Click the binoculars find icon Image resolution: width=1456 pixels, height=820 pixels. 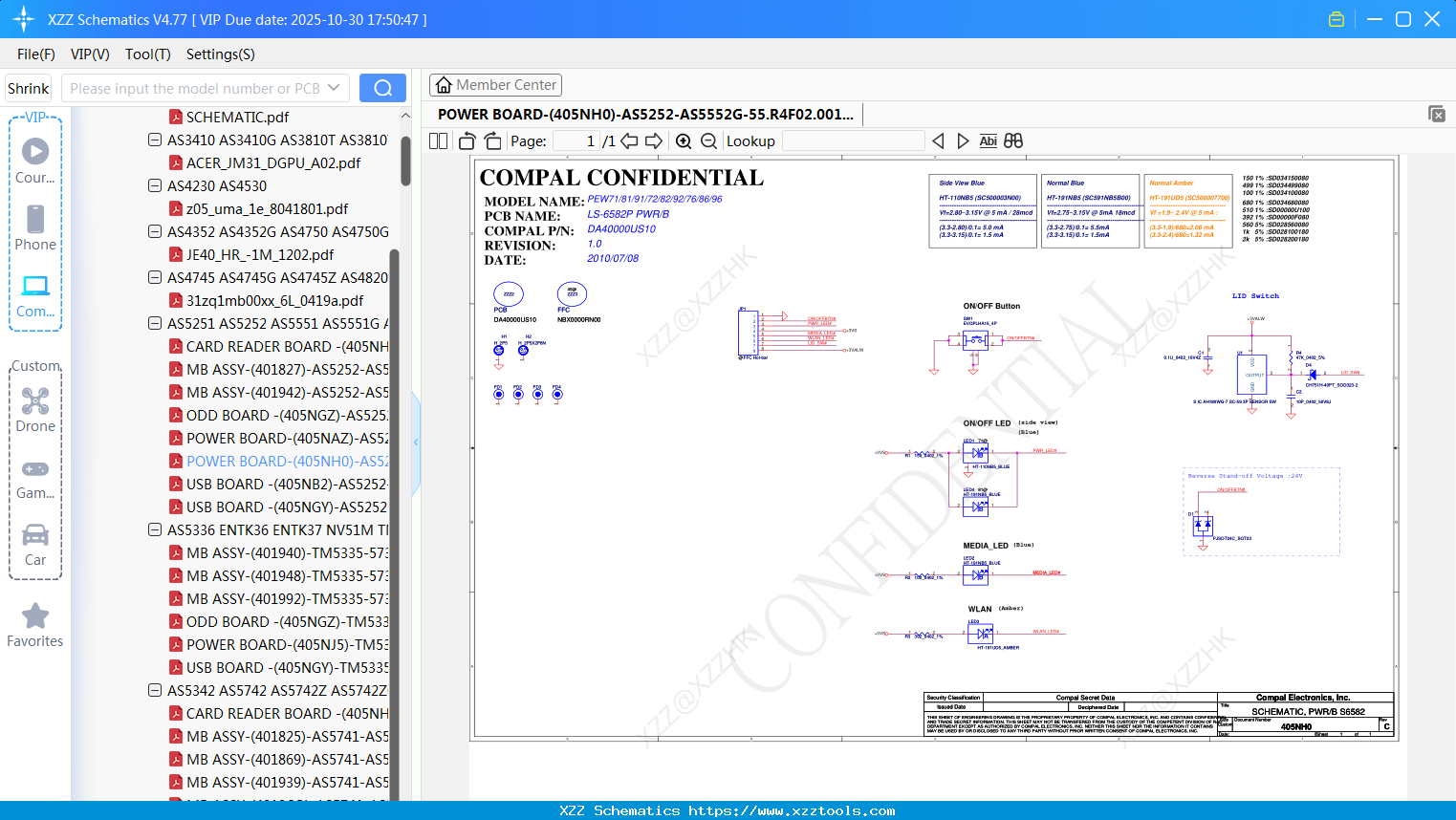[x=1013, y=141]
